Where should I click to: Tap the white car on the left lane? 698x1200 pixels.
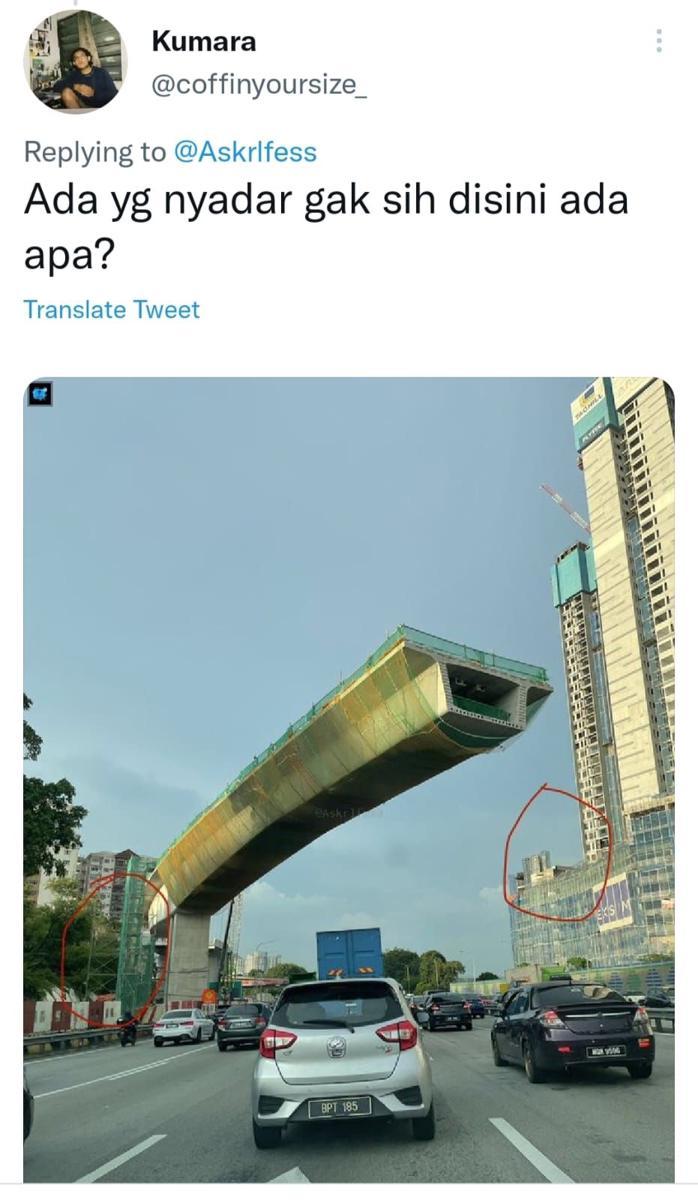pos(183,1027)
